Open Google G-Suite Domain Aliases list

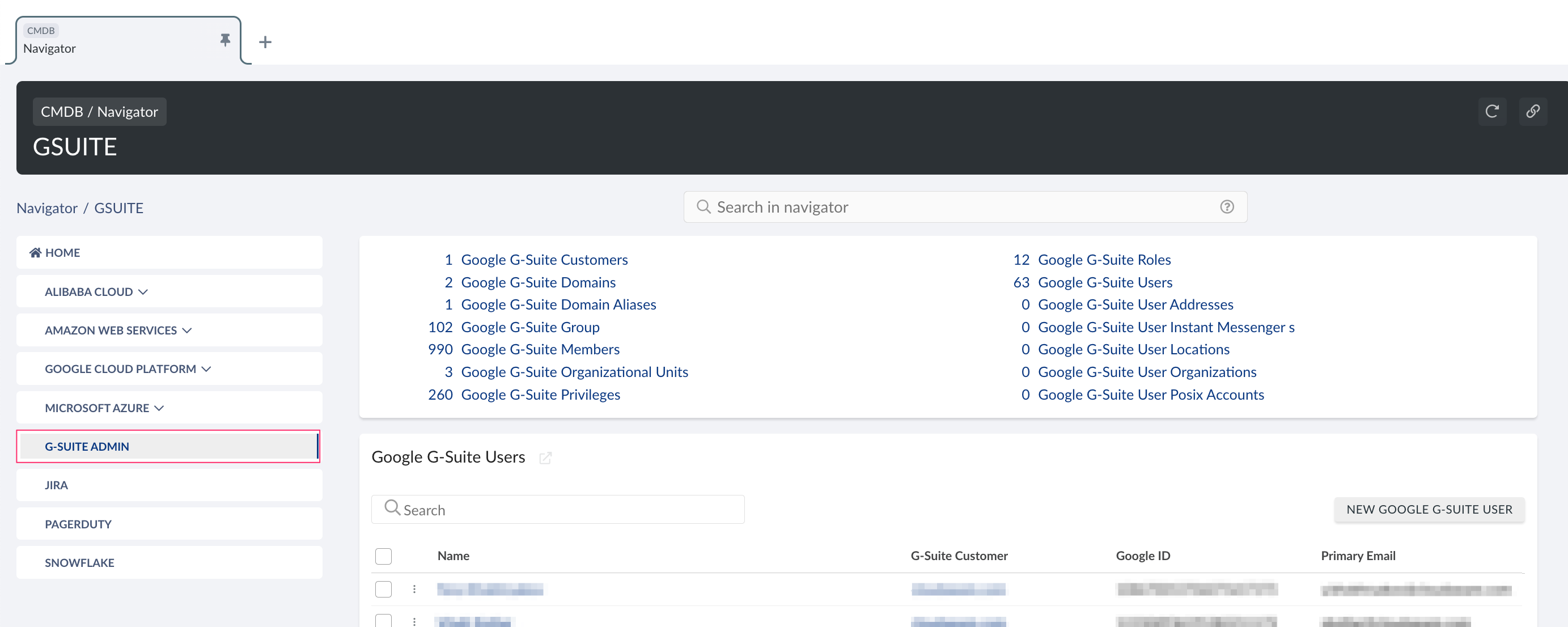(558, 304)
